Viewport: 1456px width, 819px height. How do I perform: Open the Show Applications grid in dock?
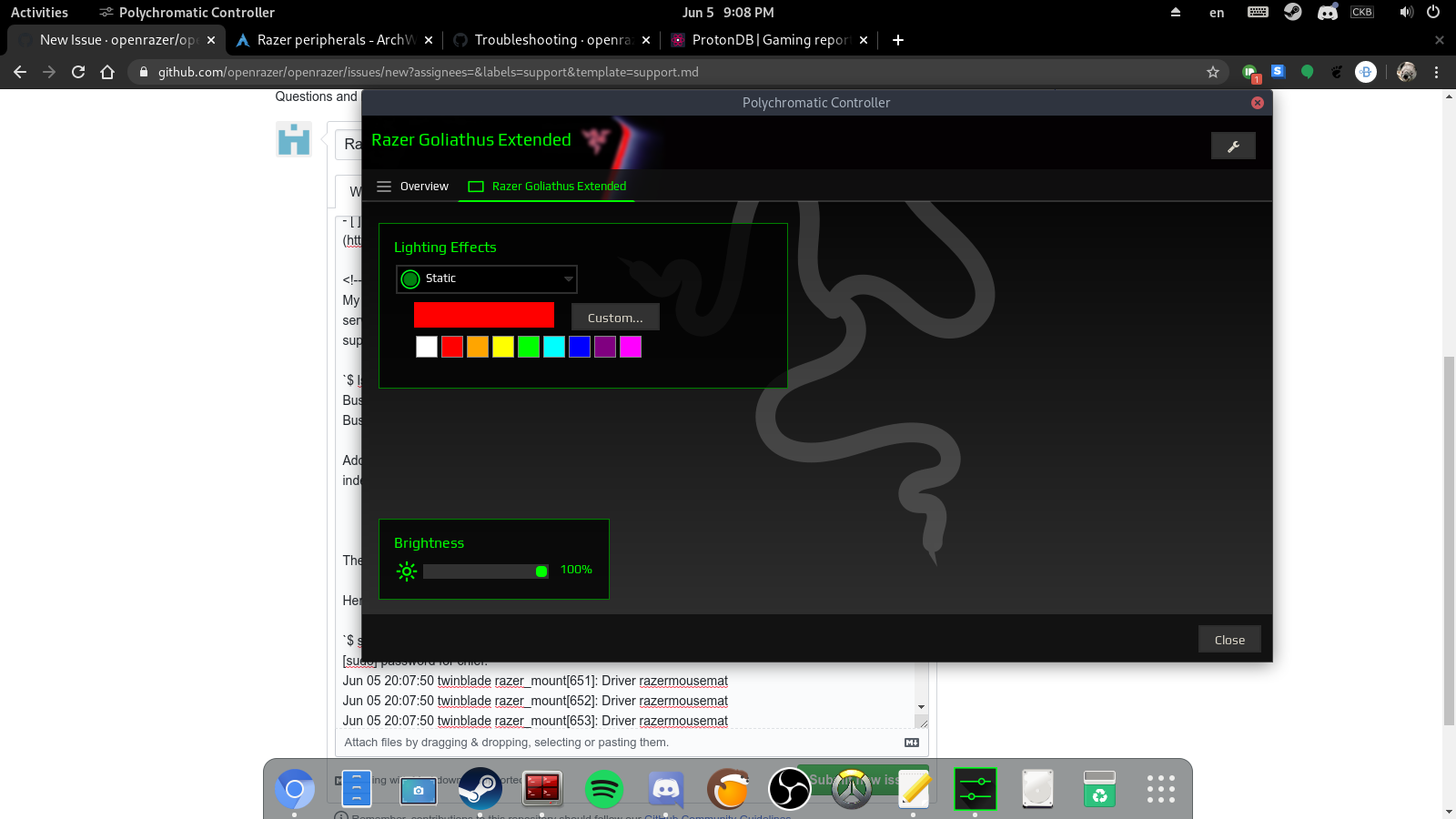click(x=1161, y=789)
